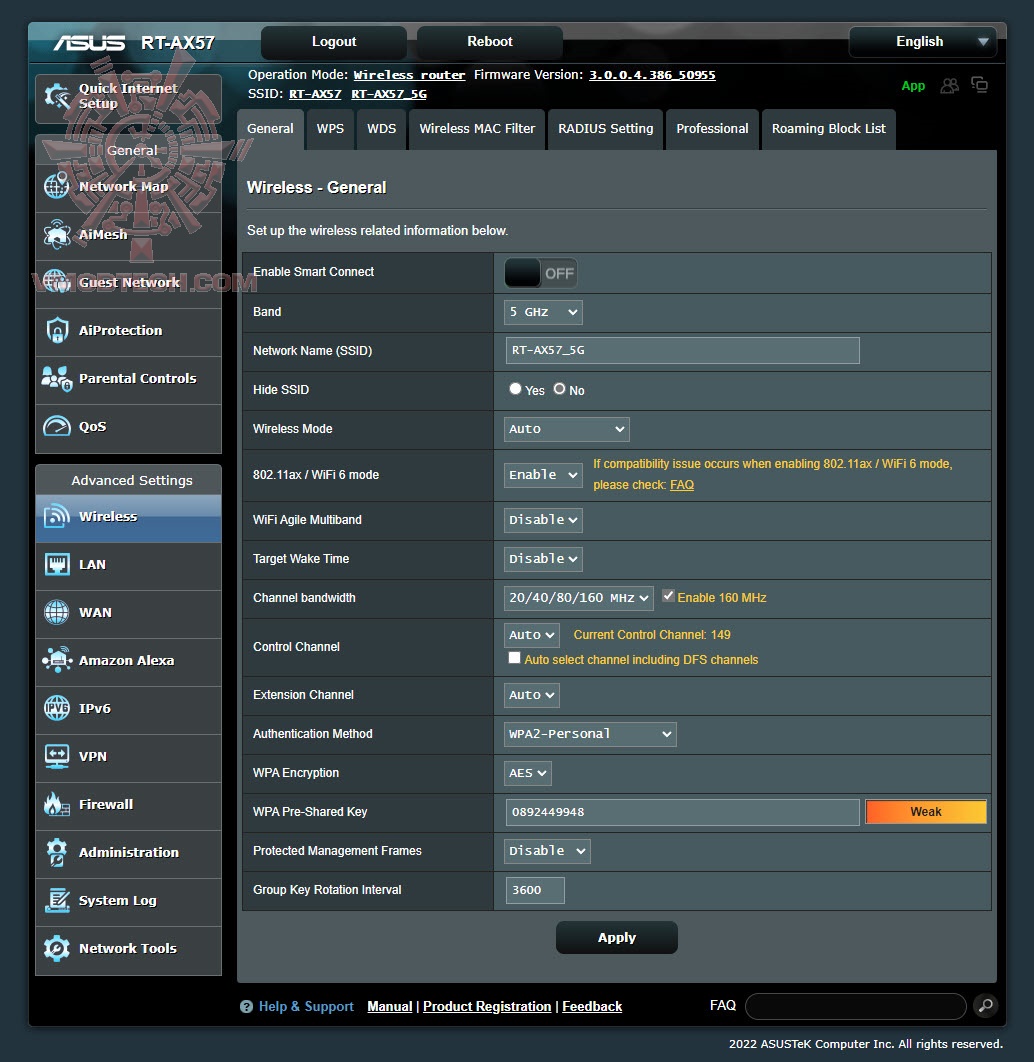Screen dimensions: 1034x1062
Task: Check Auto select channel including DFS channels
Action: click(x=515, y=658)
